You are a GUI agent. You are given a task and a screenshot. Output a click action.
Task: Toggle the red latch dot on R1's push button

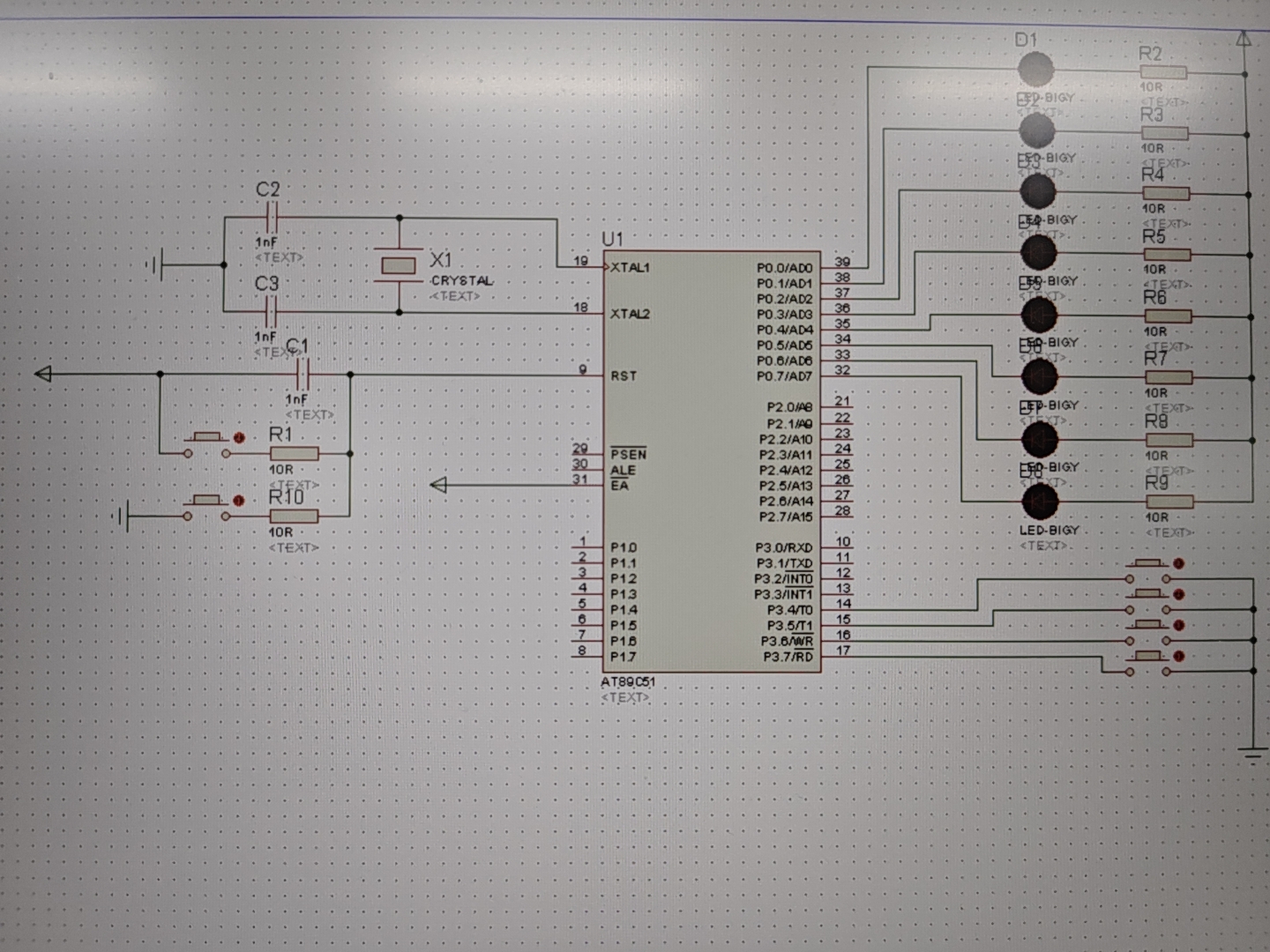point(238,437)
